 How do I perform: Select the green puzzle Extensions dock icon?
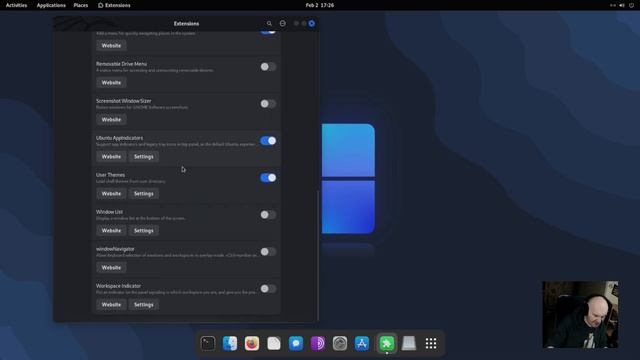click(387, 343)
